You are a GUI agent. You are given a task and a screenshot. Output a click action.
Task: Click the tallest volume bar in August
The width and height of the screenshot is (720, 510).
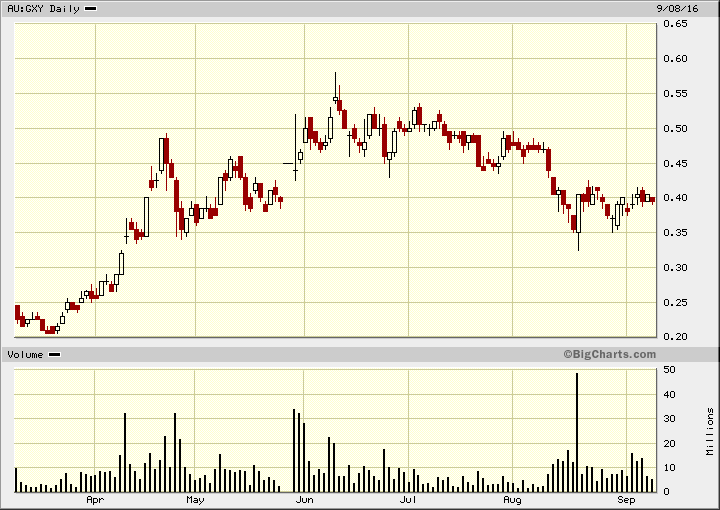click(577, 432)
